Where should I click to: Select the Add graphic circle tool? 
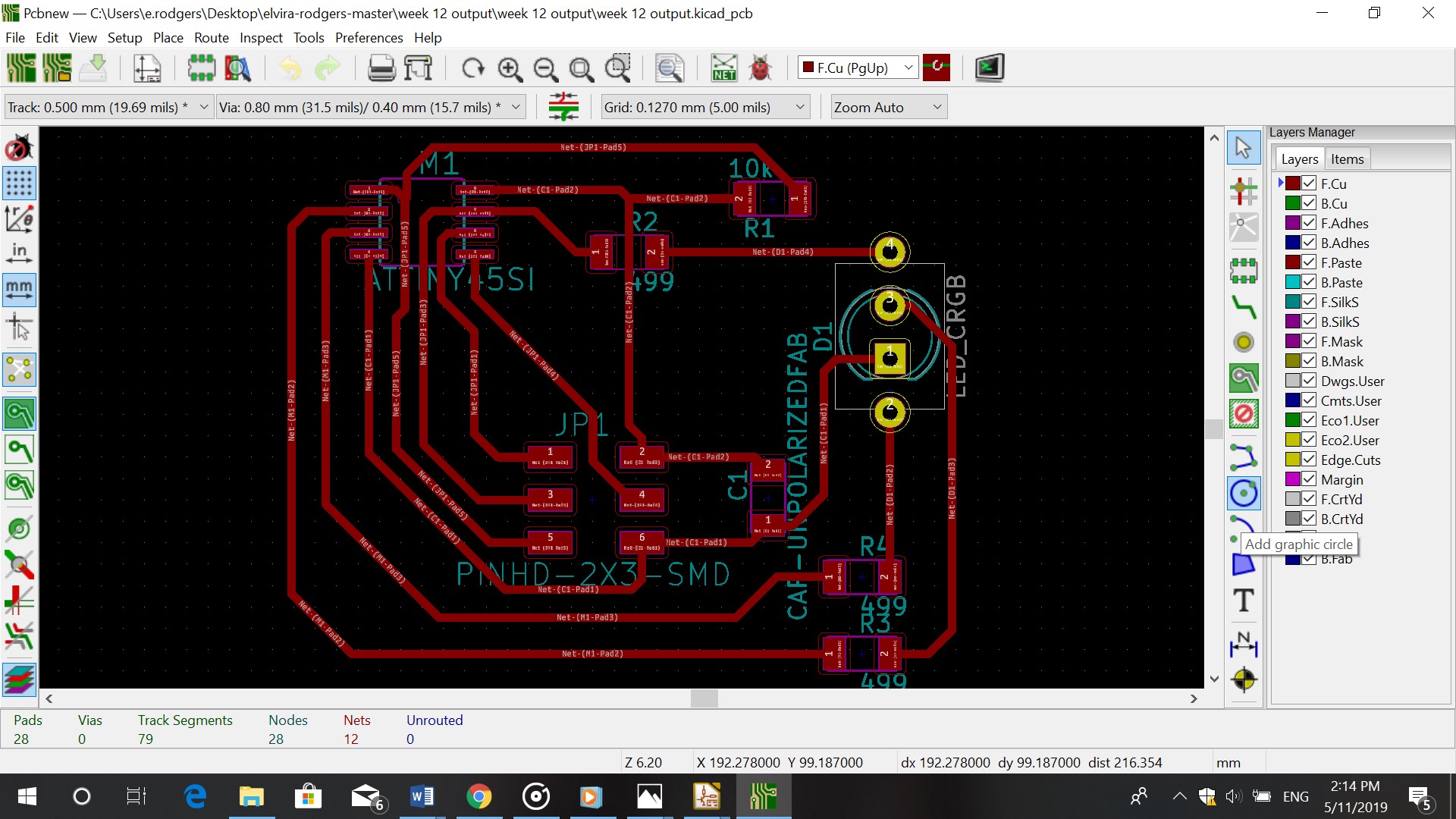tap(1244, 494)
